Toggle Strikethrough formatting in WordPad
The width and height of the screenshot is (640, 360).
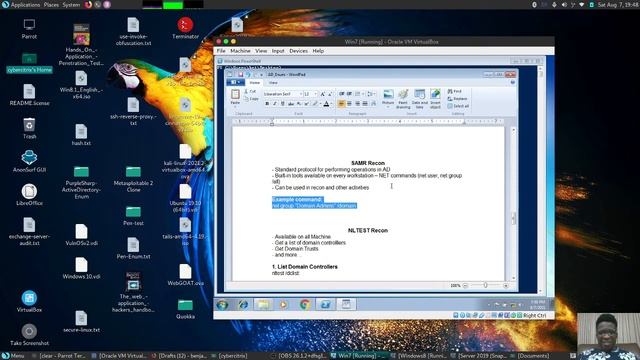click(291, 104)
